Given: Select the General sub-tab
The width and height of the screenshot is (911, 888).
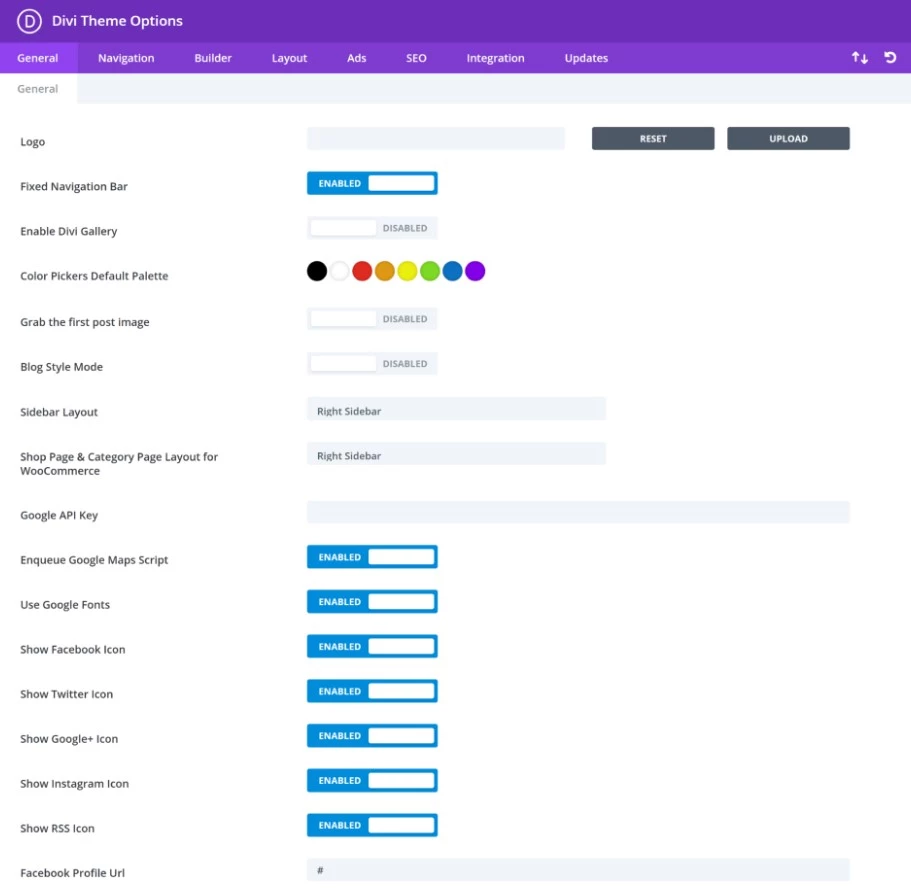Looking at the screenshot, I should (x=38, y=89).
